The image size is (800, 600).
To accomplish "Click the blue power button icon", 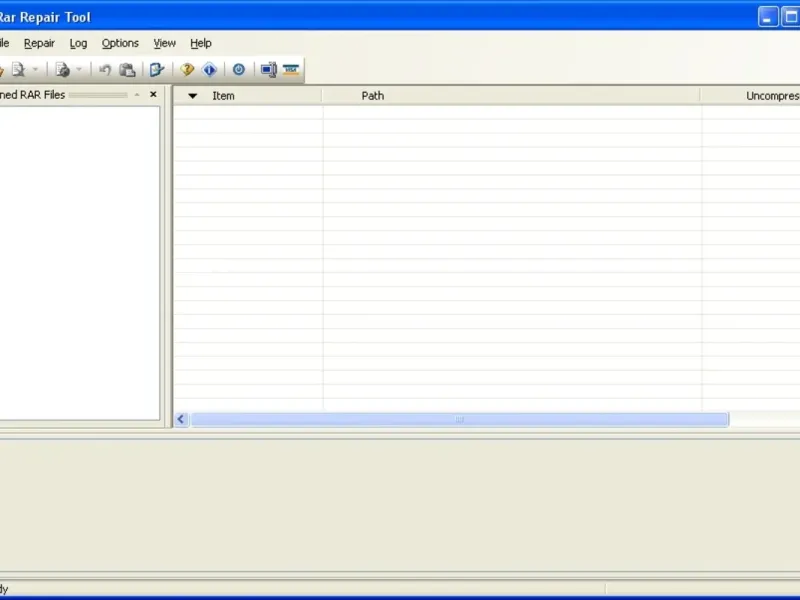I will pyautogui.click(x=239, y=69).
